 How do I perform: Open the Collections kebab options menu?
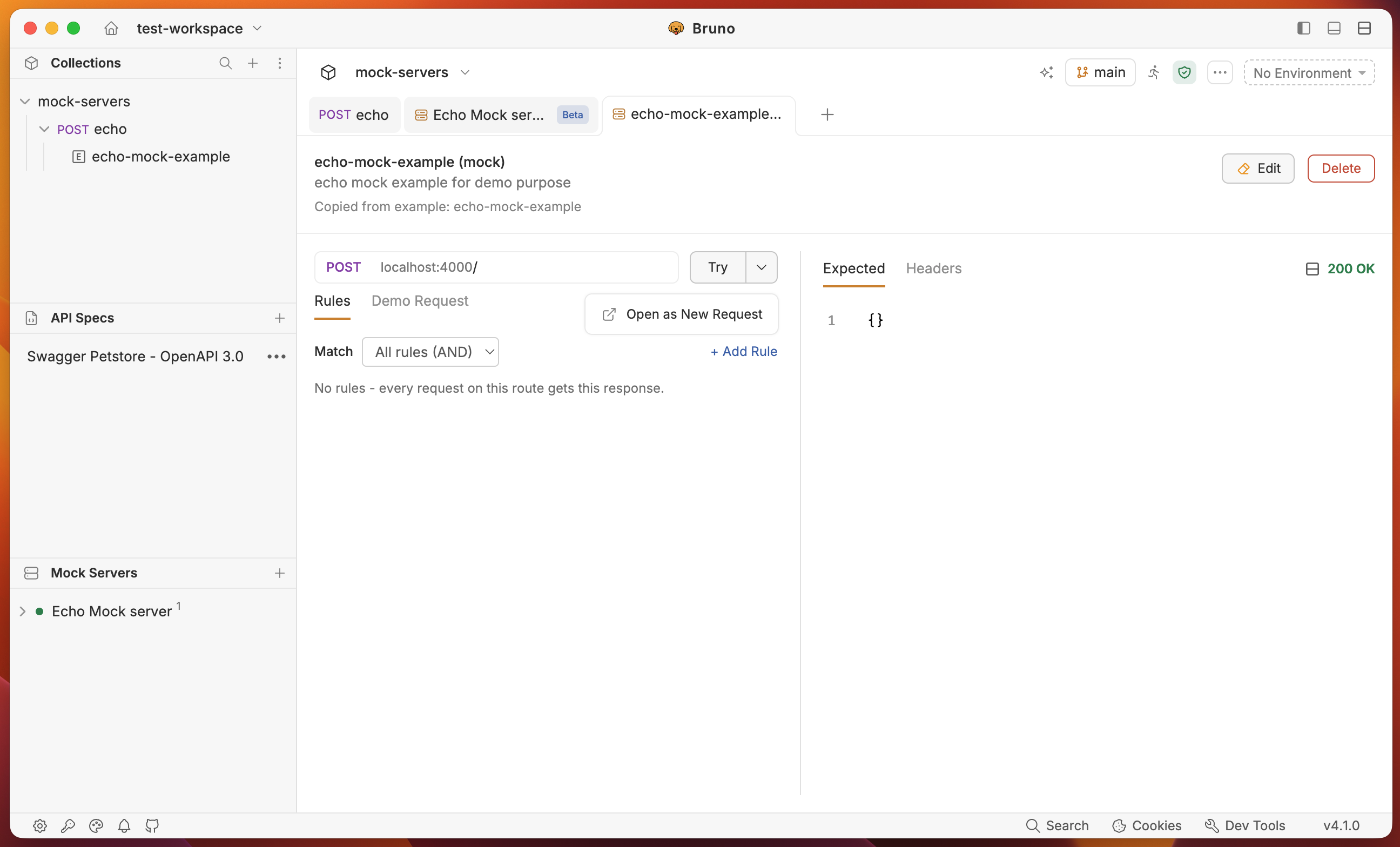point(280,63)
